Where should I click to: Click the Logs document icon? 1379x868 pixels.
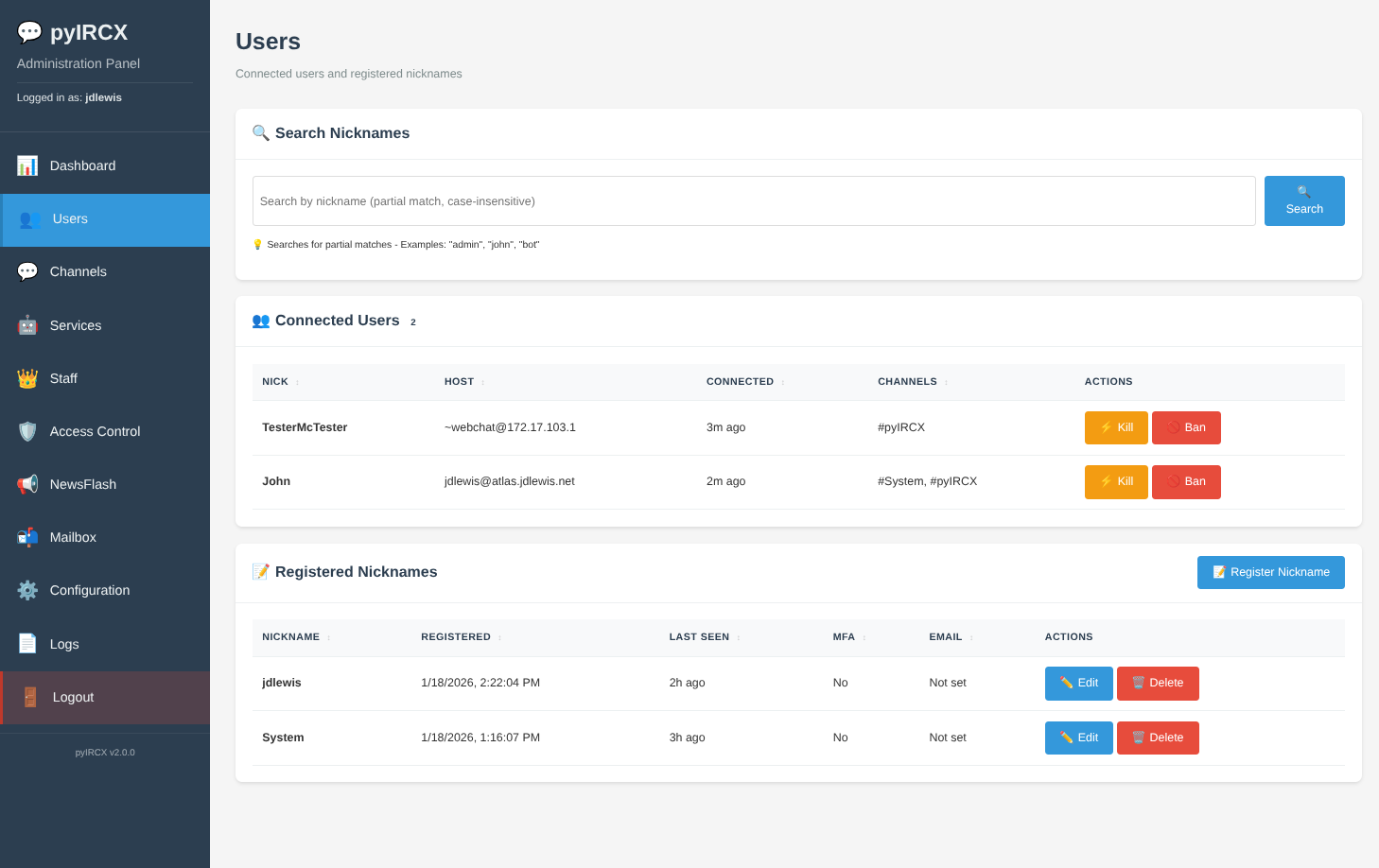coord(26,643)
